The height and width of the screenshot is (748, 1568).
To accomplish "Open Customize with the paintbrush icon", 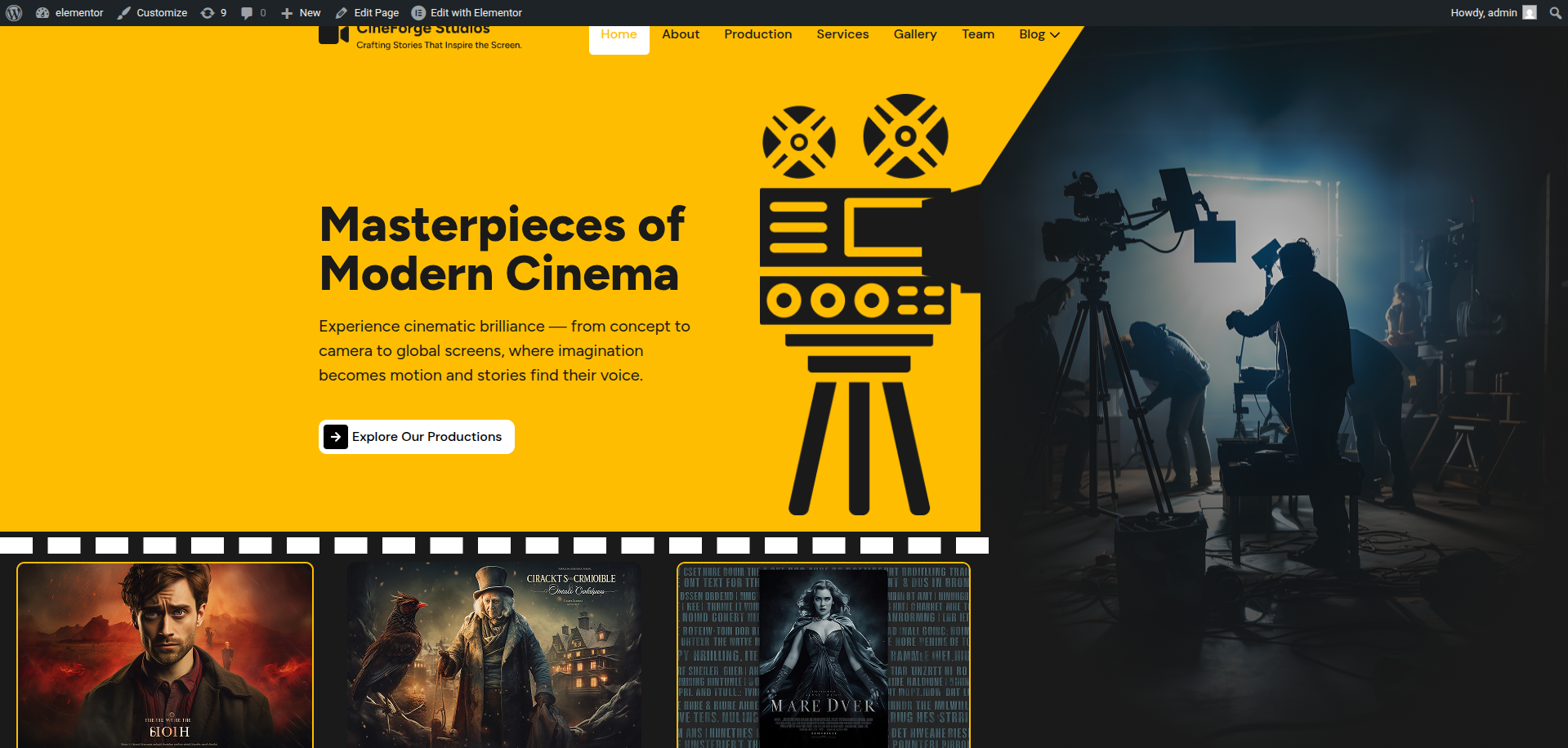I will coord(152,13).
